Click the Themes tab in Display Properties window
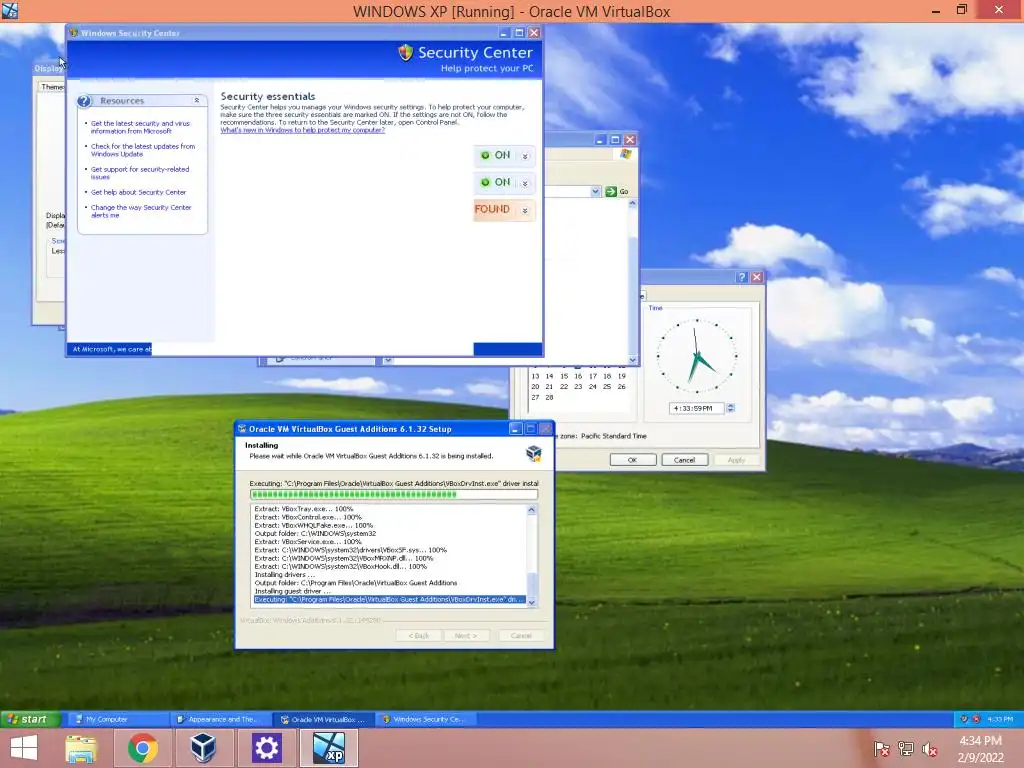The image size is (1024, 768). (x=52, y=87)
